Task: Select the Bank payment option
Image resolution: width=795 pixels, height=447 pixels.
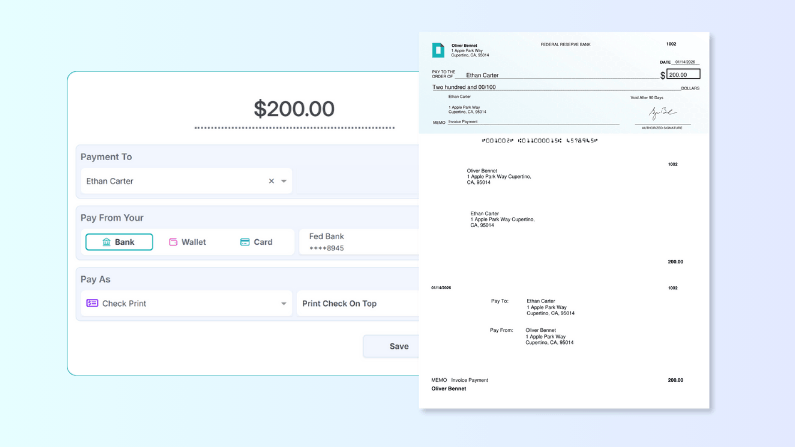Action: [119, 242]
